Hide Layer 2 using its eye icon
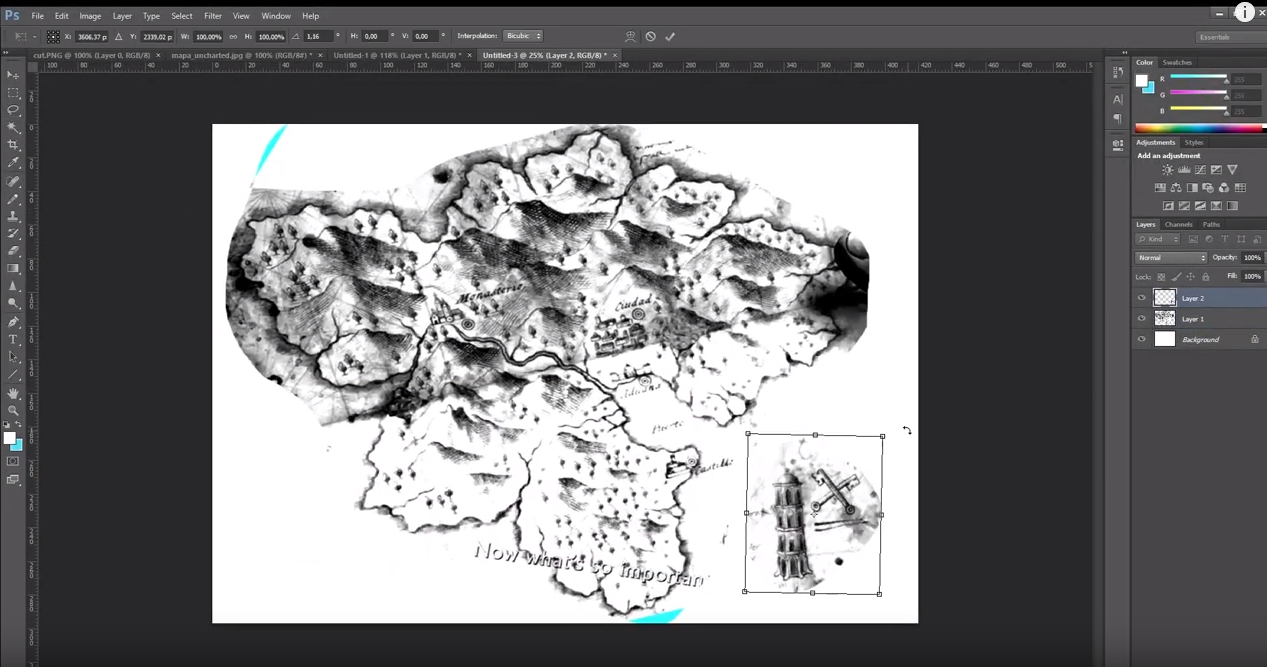The image size is (1267, 667). click(x=1141, y=298)
